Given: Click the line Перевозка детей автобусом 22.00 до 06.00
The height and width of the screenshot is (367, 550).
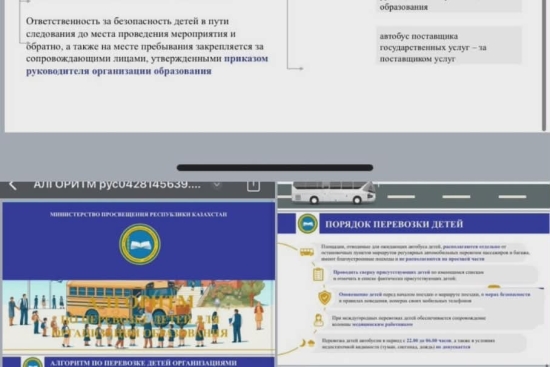Looking at the screenshot, I should click(408, 343).
